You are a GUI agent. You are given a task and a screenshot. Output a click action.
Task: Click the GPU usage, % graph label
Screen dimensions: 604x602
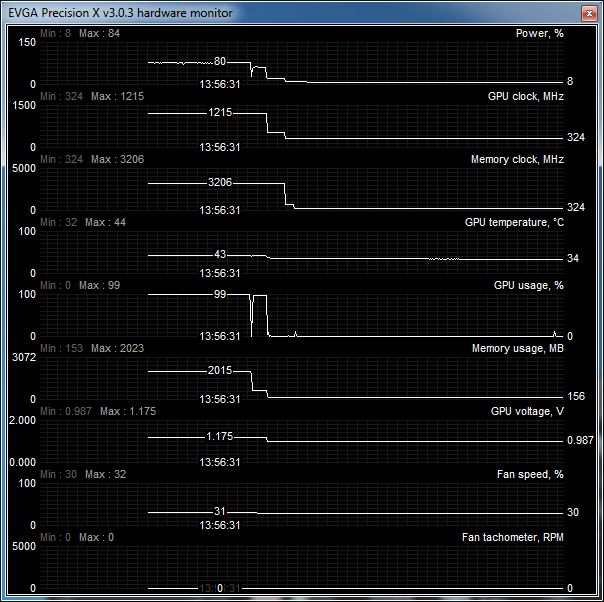click(529, 285)
